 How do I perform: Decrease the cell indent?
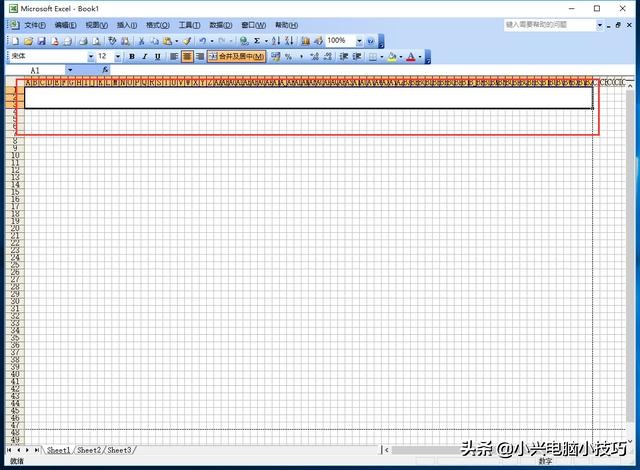click(x=344, y=56)
